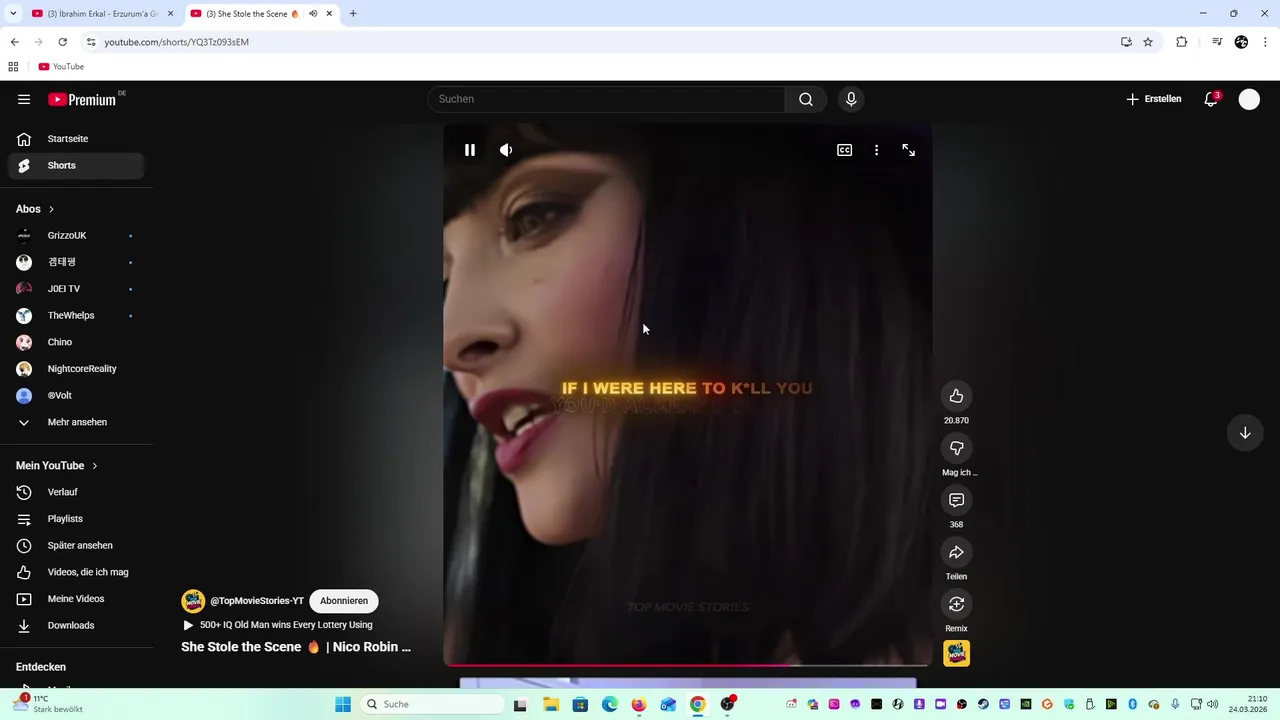Open the YouTube bookmark in bookmarks bar
1280x720 pixels.
61,67
